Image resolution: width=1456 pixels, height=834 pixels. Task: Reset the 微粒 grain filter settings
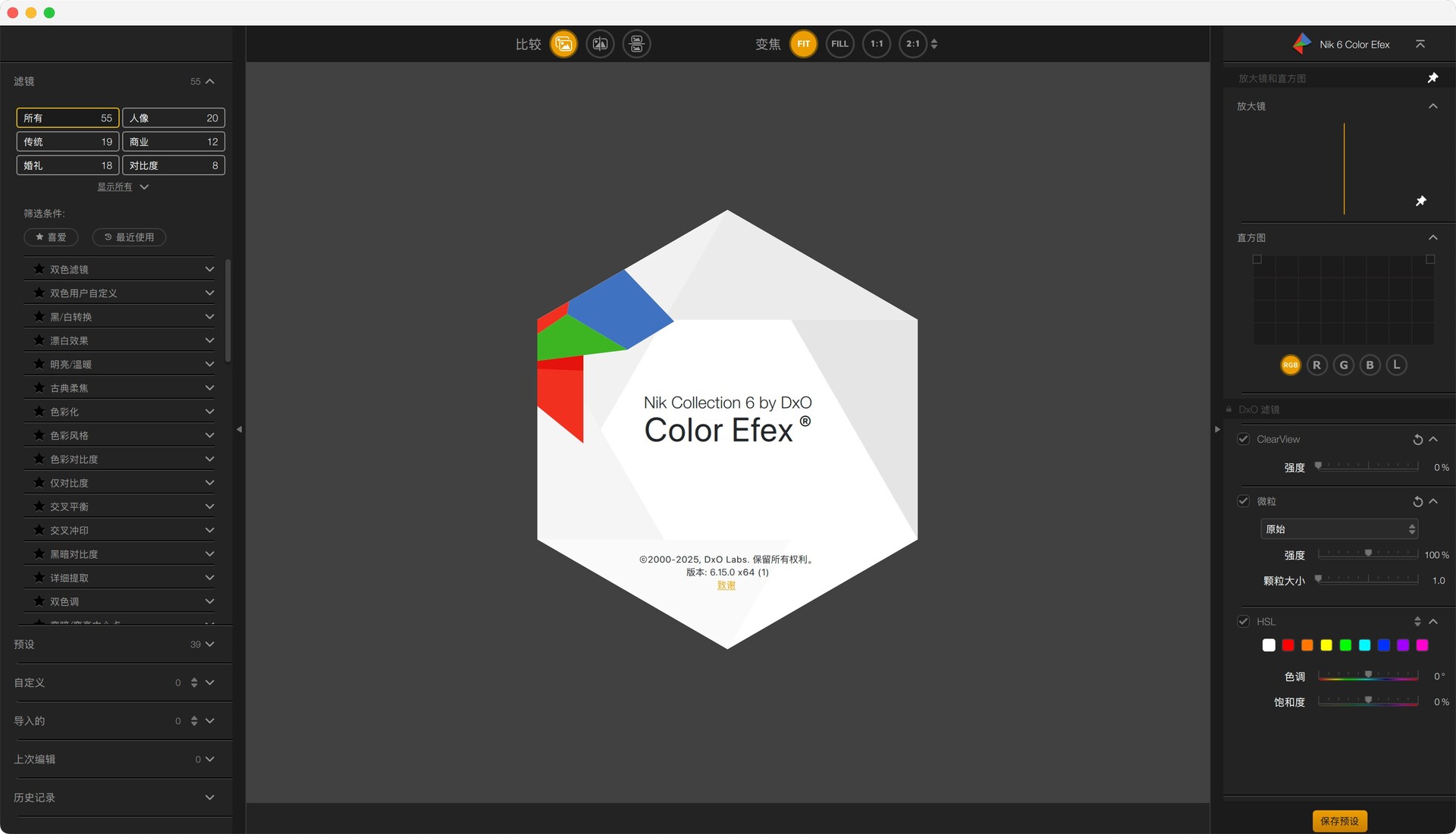pos(1417,502)
